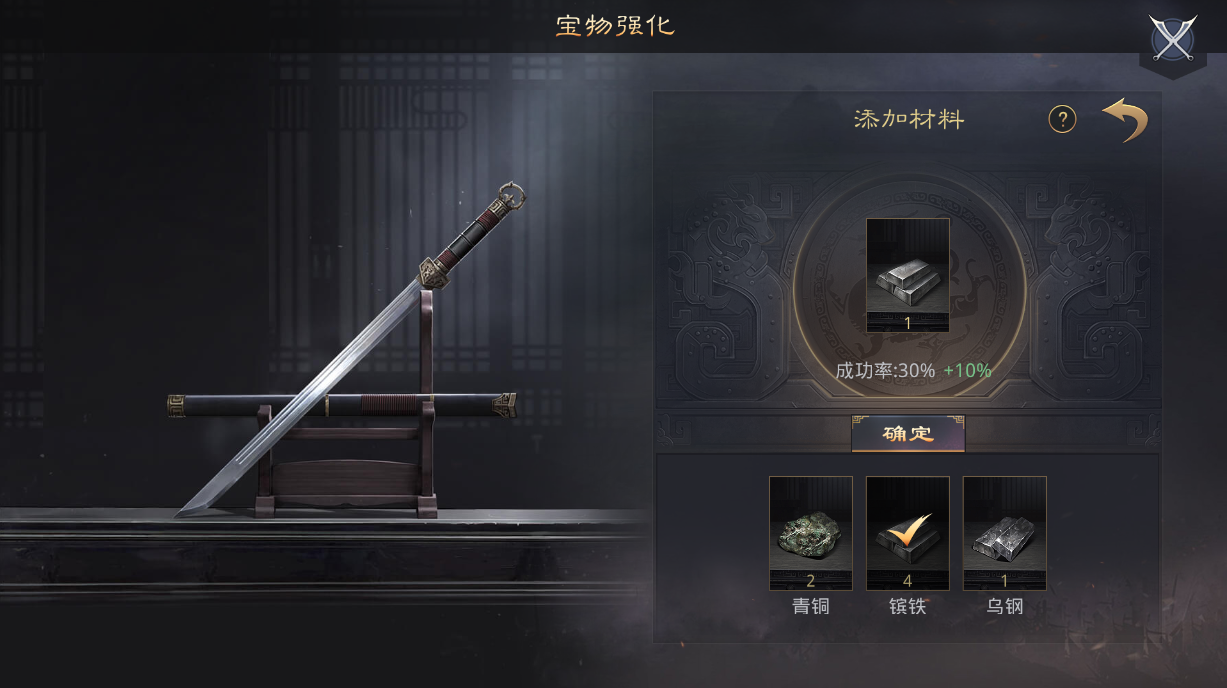1227x688 pixels.
Task: Remove the silver ingot from the material slot
Action: [908, 275]
